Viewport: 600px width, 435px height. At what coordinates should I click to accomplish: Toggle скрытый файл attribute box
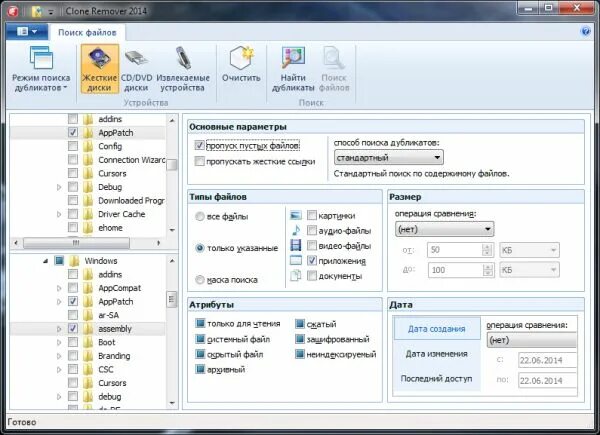click(200, 354)
